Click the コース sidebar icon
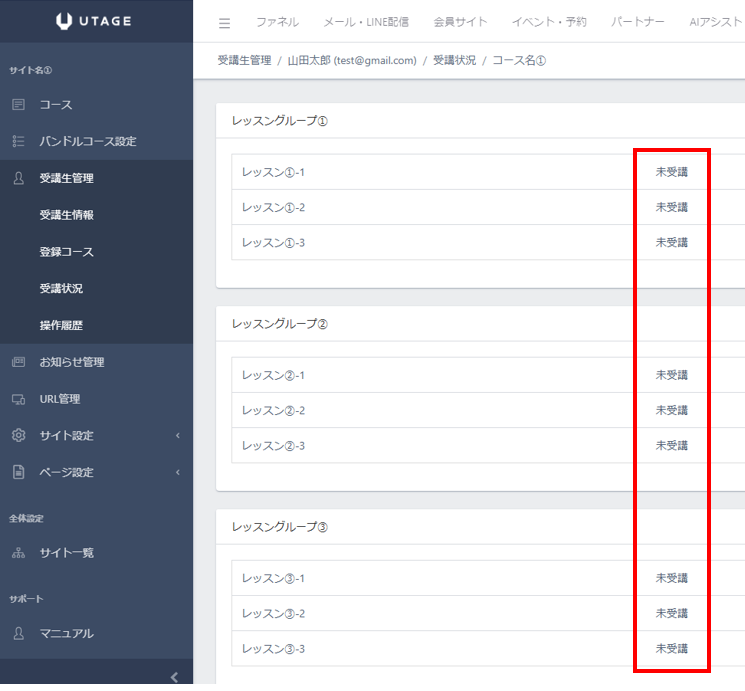Image resolution: width=745 pixels, height=691 pixels. (18, 105)
